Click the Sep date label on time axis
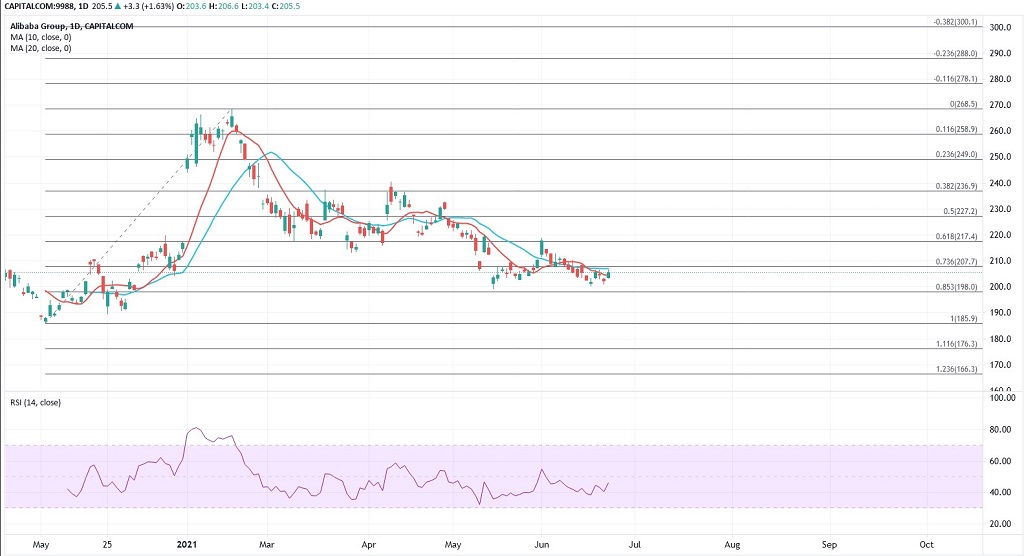 [x=829, y=544]
